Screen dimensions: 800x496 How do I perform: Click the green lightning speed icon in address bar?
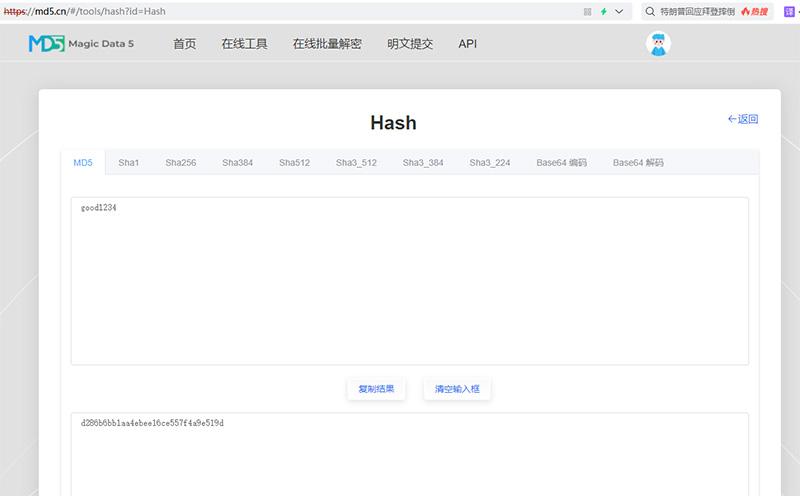[x=604, y=11]
